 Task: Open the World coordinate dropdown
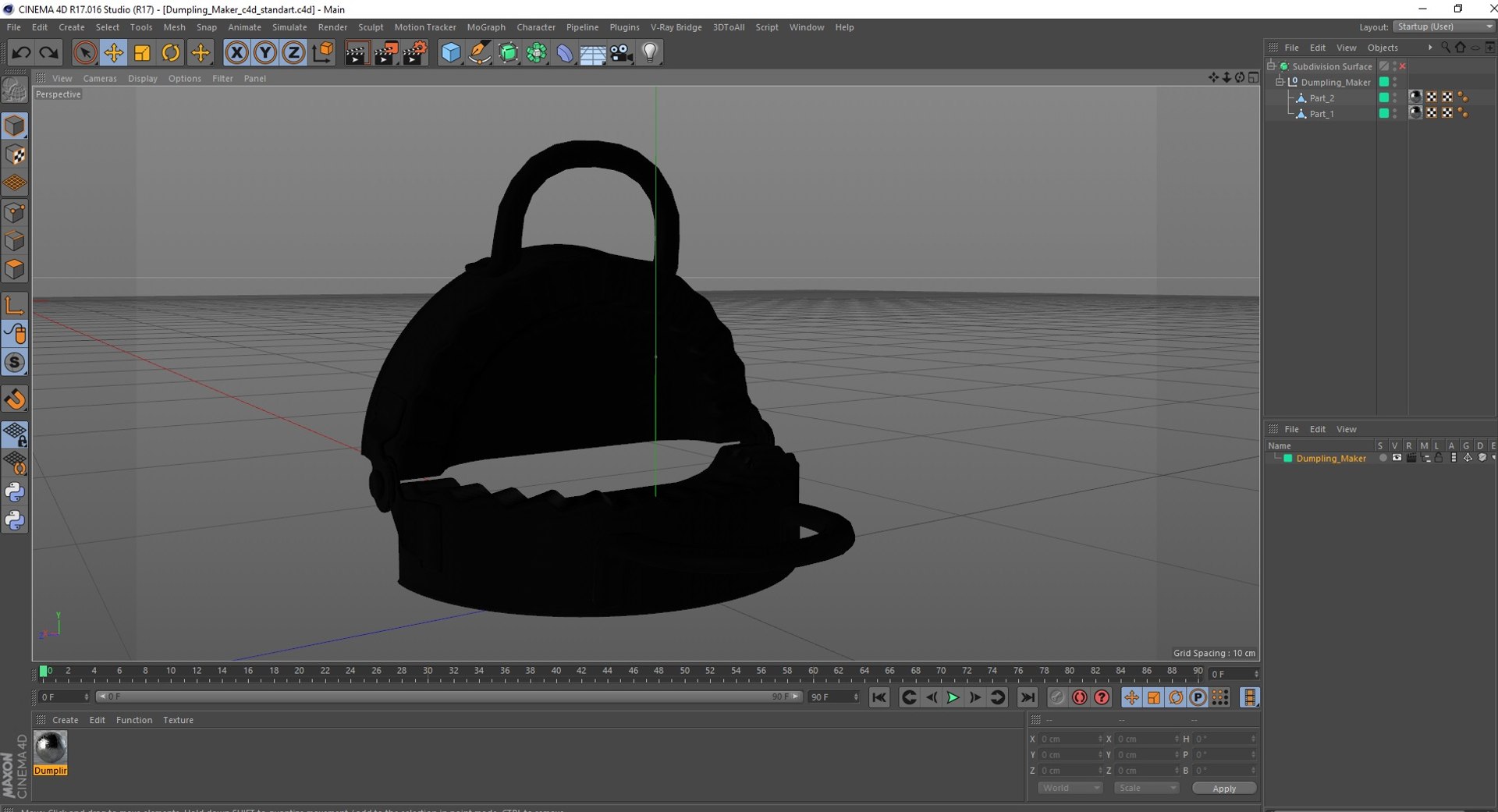[x=1070, y=789]
